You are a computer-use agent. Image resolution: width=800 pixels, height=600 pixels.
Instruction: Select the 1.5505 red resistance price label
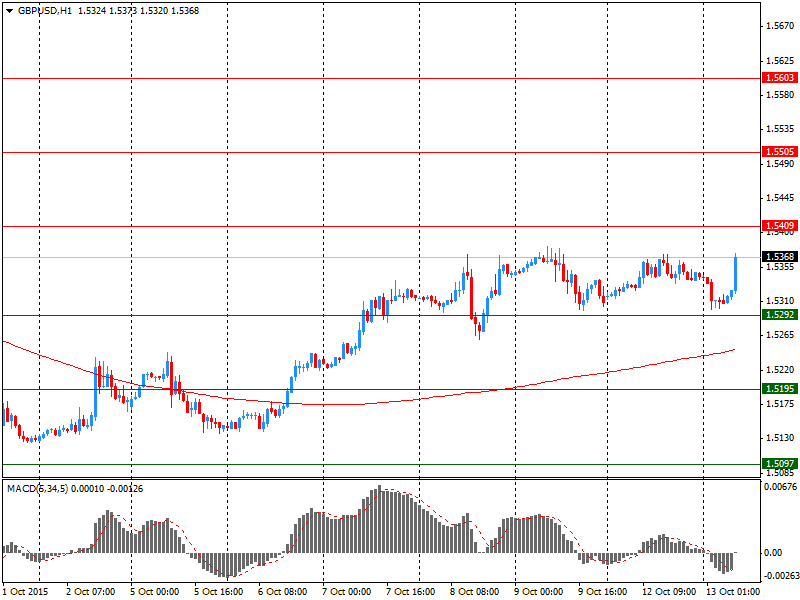click(780, 152)
